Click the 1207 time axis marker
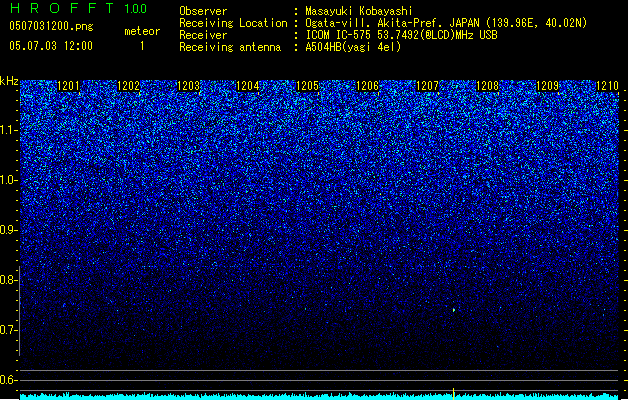The width and height of the screenshot is (629, 400). [x=427, y=85]
